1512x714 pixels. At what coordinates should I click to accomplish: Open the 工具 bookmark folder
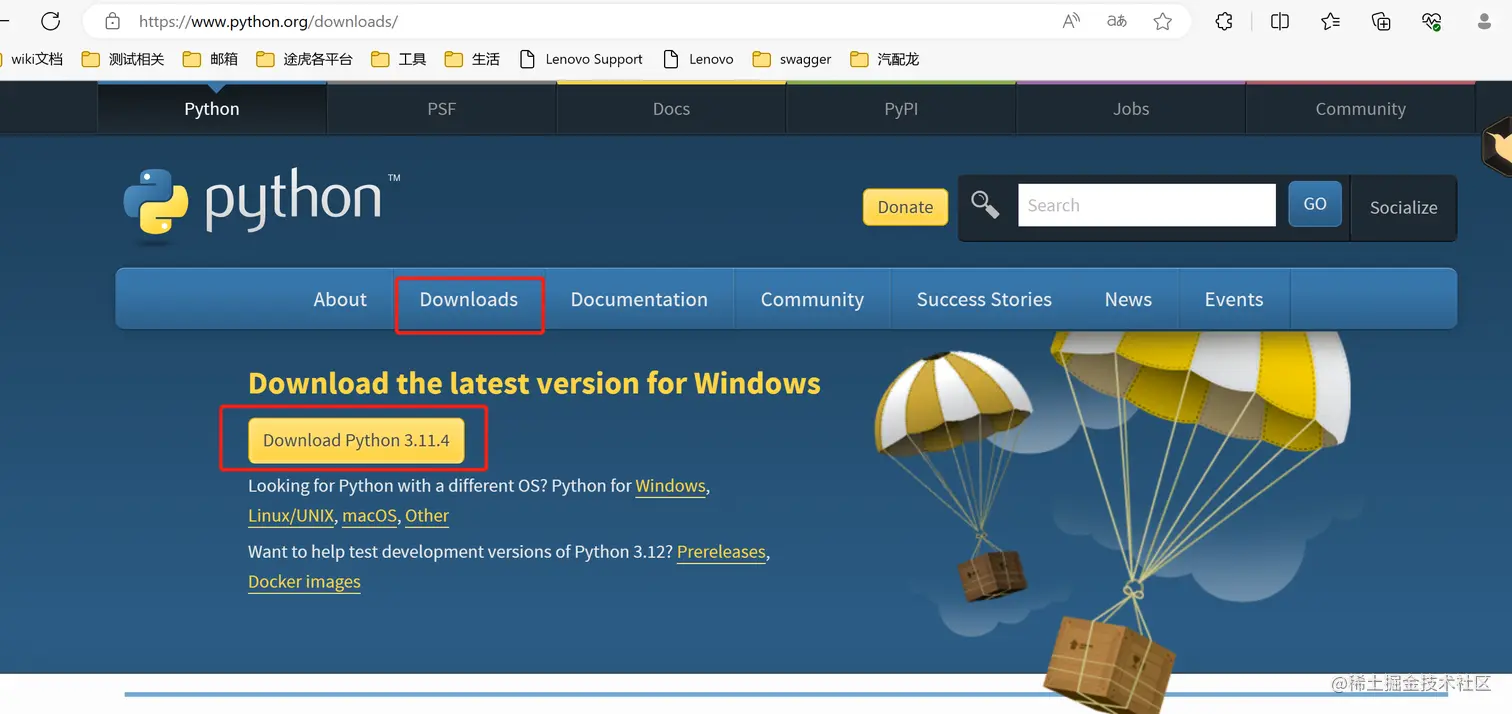(x=399, y=59)
